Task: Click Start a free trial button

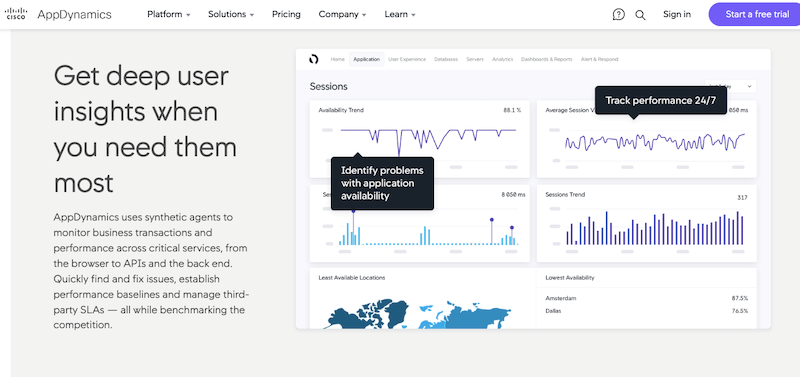Action: [x=755, y=14]
